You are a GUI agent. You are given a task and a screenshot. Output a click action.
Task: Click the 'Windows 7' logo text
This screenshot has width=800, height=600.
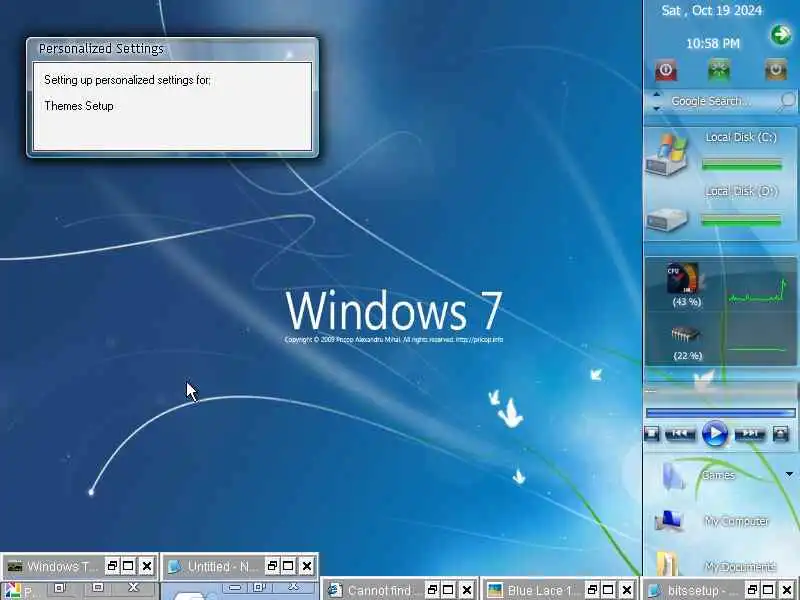pyautogui.click(x=394, y=311)
